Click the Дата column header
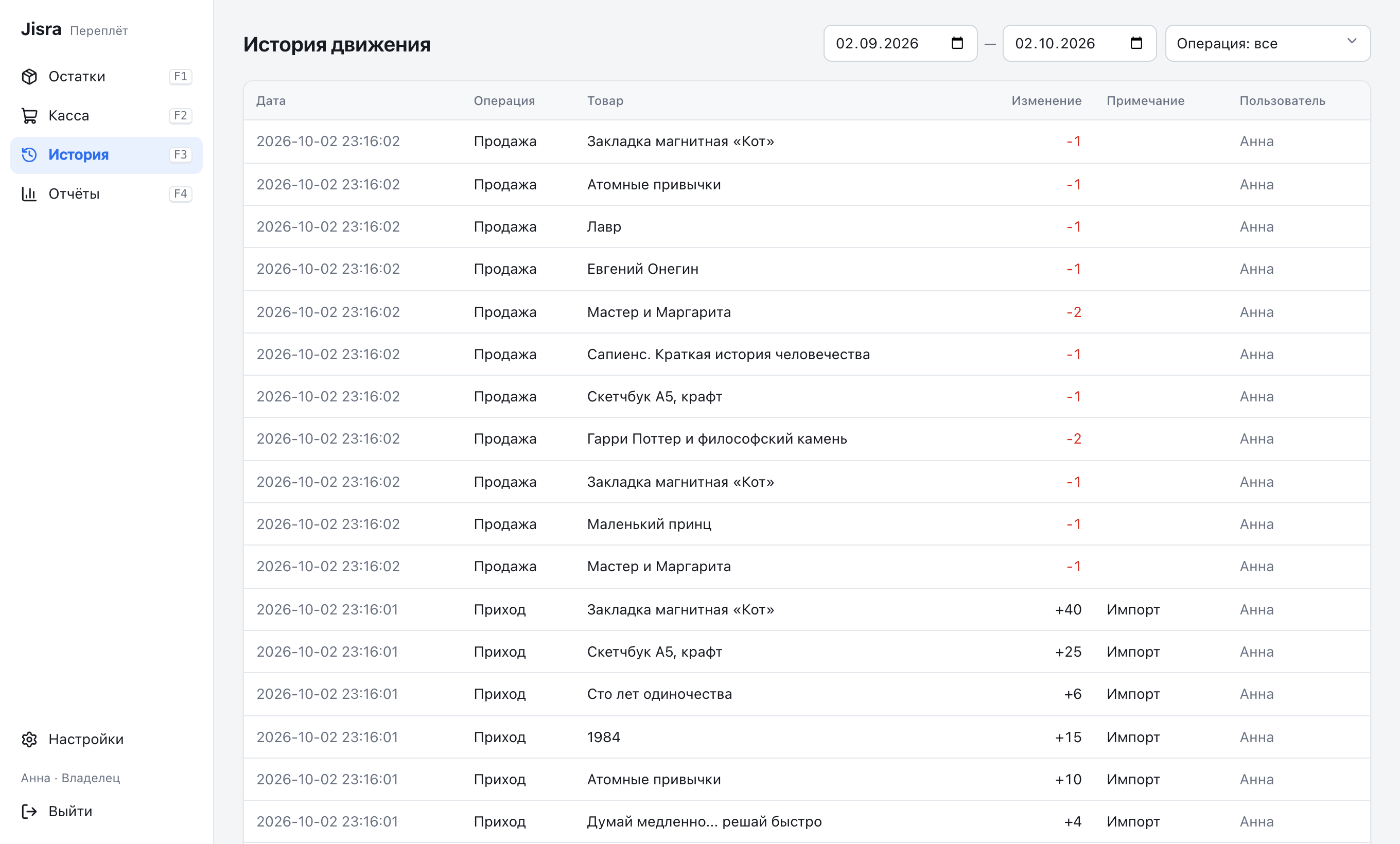The image size is (1400, 844). pyautogui.click(x=271, y=101)
